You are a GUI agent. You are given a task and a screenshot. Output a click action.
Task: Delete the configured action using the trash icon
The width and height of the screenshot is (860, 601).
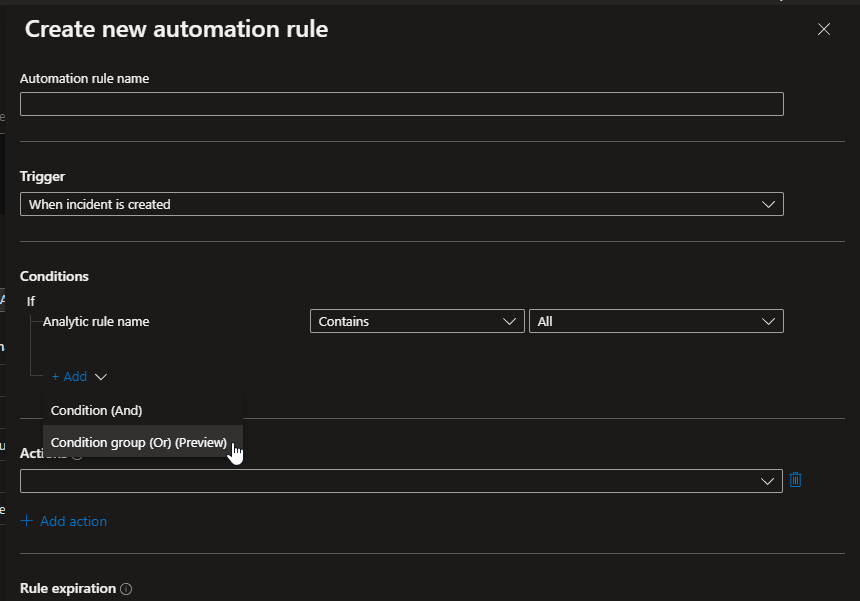[795, 480]
